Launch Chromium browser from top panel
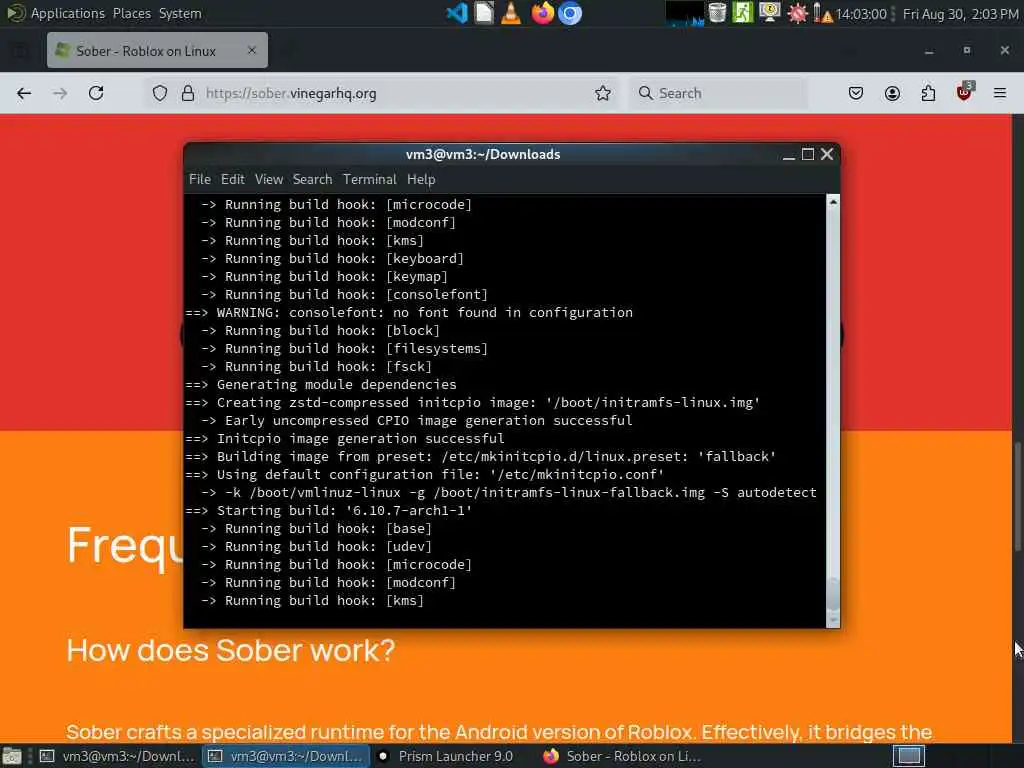The image size is (1024, 768). 570,13
